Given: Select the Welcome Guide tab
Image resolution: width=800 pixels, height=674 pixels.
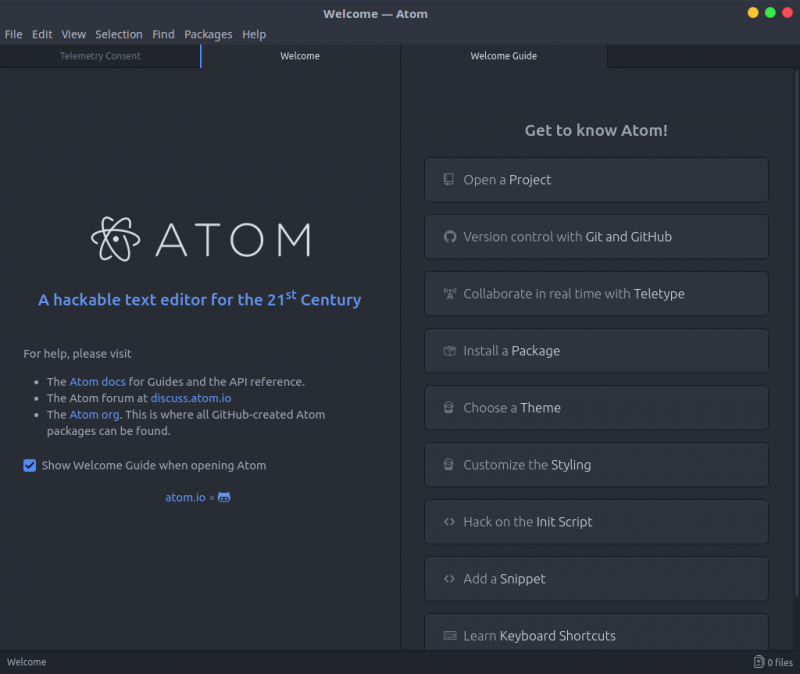Looking at the screenshot, I should tap(503, 56).
